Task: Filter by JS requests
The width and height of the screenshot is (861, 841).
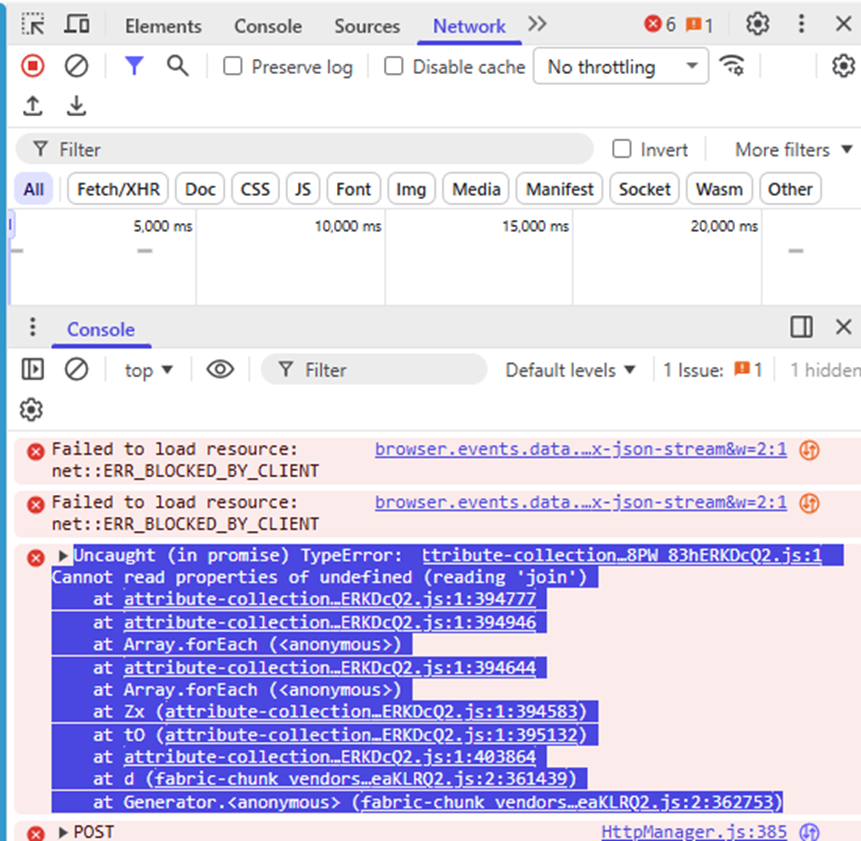Action: 303,189
